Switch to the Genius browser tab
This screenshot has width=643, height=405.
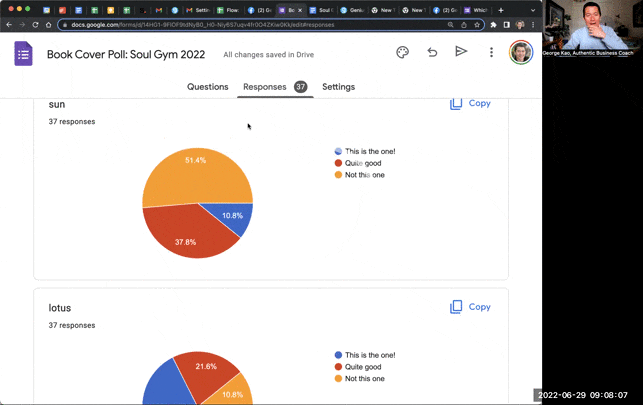(x=352, y=10)
